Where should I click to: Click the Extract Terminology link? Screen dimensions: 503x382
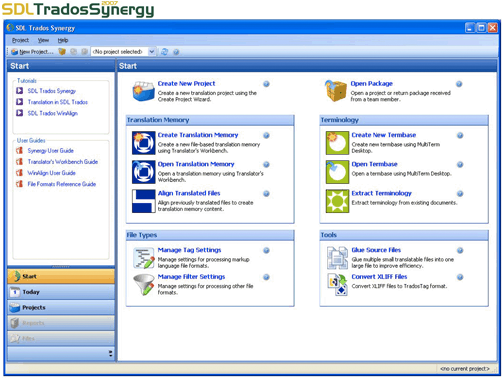coord(381,193)
